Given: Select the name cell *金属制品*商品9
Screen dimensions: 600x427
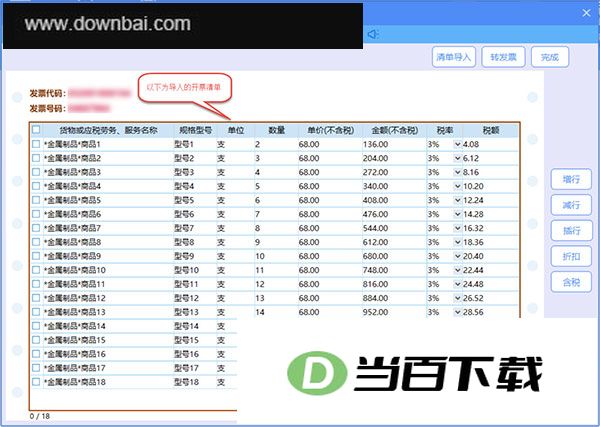Looking at the screenshot, I should pyautogui.click(x=108, y=256).
